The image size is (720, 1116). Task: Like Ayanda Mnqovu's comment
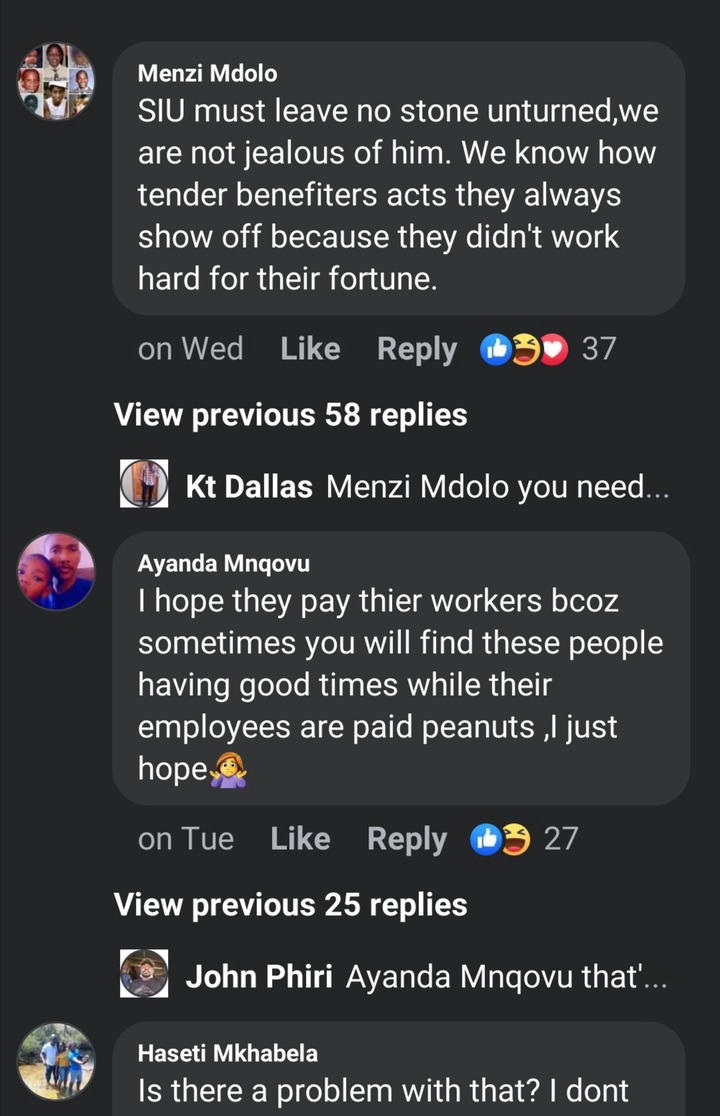coord(300,839)
